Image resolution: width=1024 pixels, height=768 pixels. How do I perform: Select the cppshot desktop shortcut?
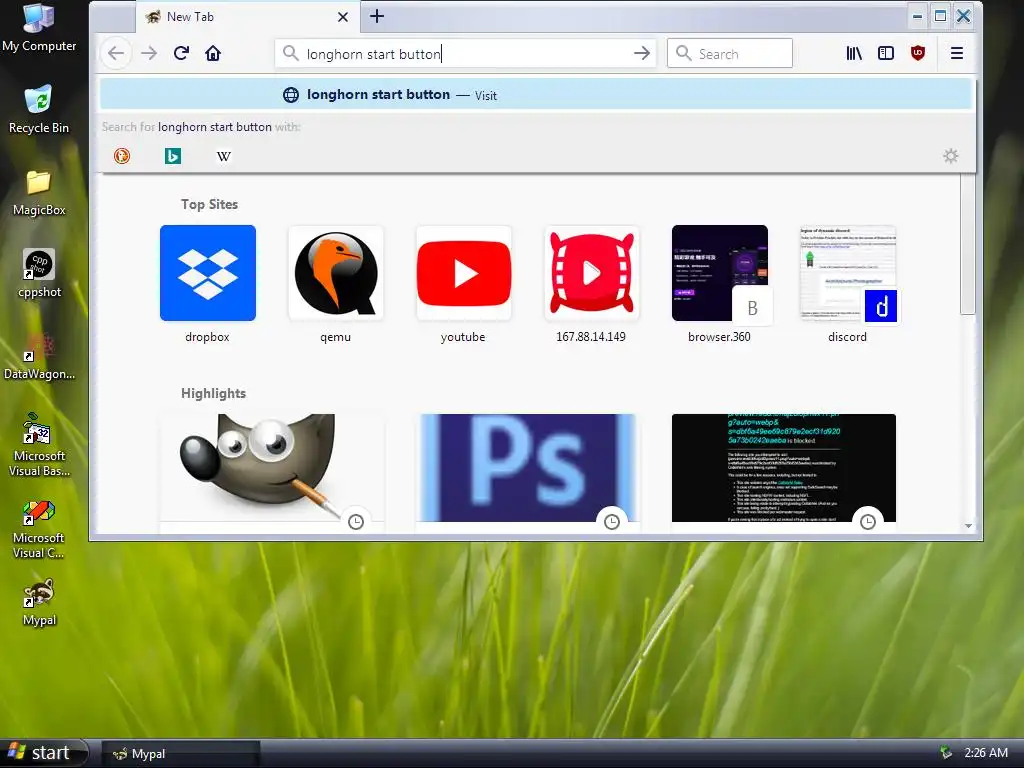[x=39, y=274]
